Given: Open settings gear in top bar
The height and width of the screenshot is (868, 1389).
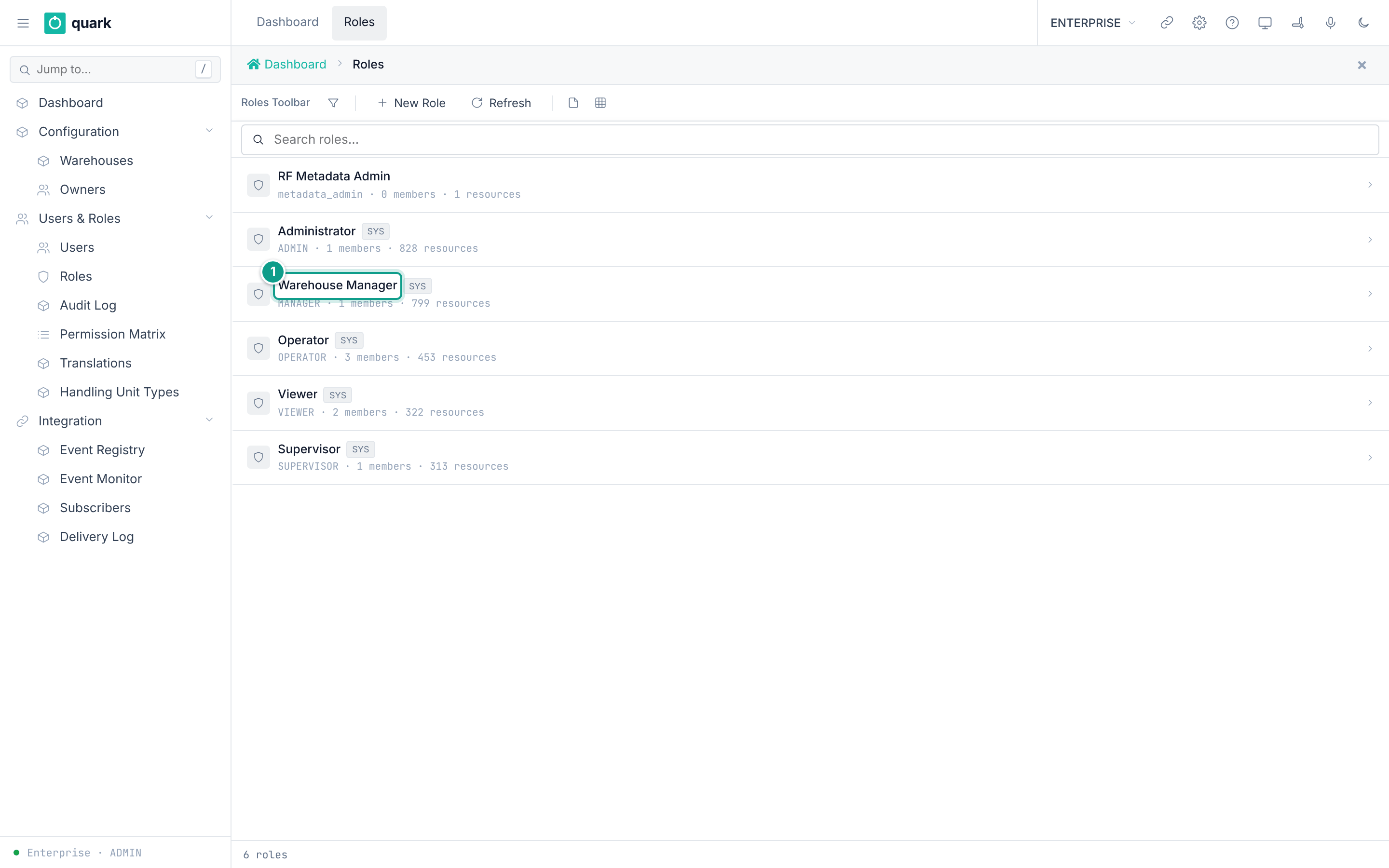Looking at the screenshot, I should [x=1199, y=23].
